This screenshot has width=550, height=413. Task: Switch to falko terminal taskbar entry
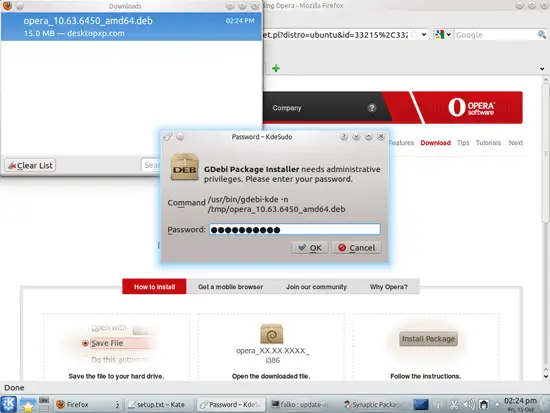point(302,405)
